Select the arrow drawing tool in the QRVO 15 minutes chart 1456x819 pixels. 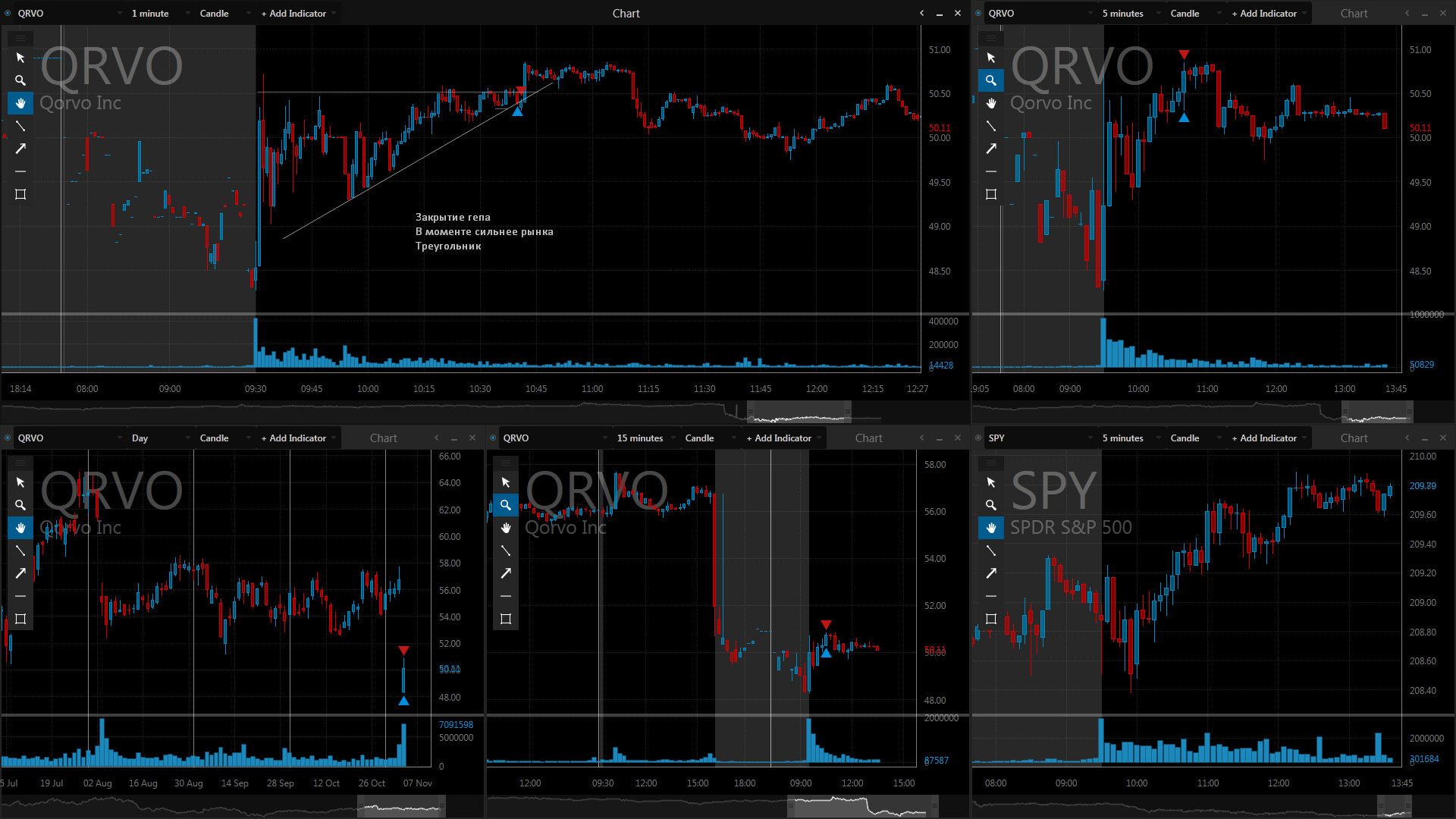click(506, 573)
